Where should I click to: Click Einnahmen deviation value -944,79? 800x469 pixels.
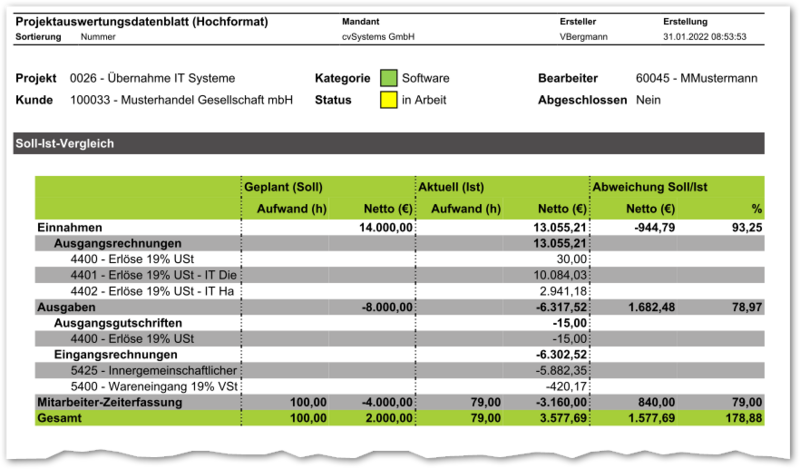pos(655,228)
